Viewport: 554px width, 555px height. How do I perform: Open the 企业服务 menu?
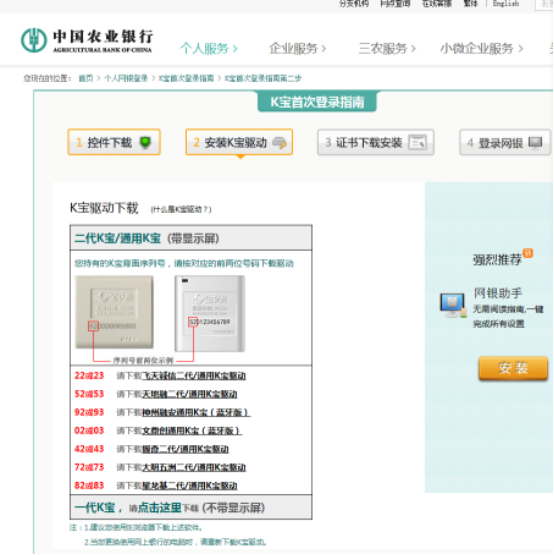pyautogui.click(x=298, y=48)
